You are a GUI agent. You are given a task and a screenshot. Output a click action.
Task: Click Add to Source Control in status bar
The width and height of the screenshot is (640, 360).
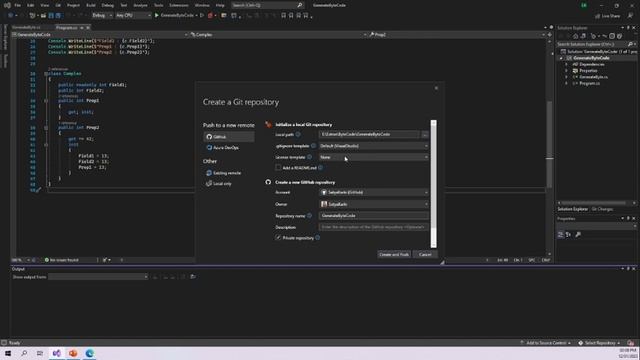pos(545,343)
